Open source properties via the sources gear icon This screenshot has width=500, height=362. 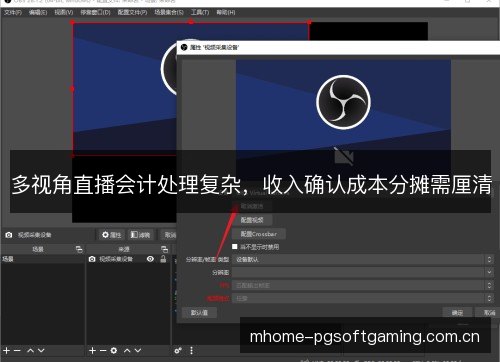click(x=114, y=351)
